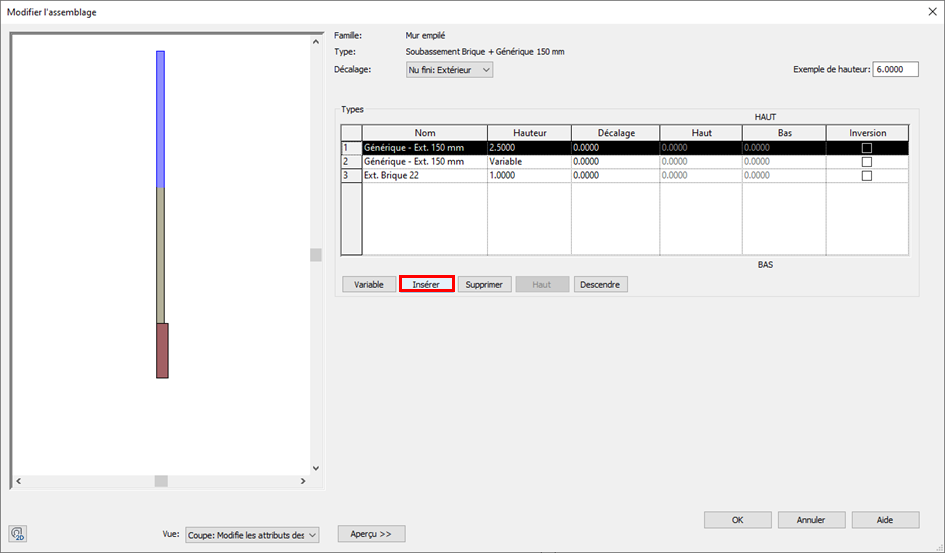The width and height of the screenshot is (945, 553).
Task: Click the Variable button
Action: (x=368, y=284)
